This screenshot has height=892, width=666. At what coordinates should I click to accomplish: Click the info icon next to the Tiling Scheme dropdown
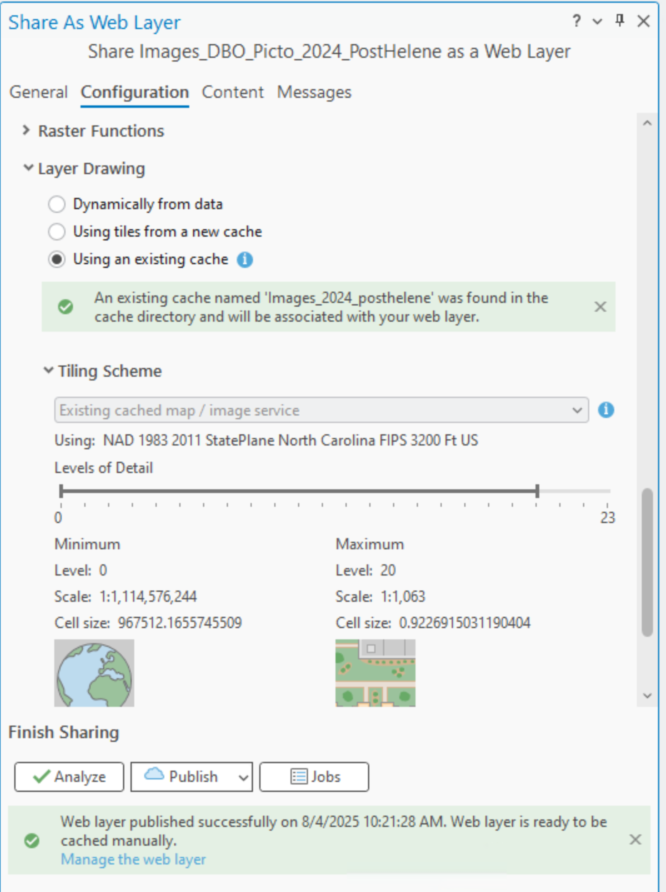point(607,410)
